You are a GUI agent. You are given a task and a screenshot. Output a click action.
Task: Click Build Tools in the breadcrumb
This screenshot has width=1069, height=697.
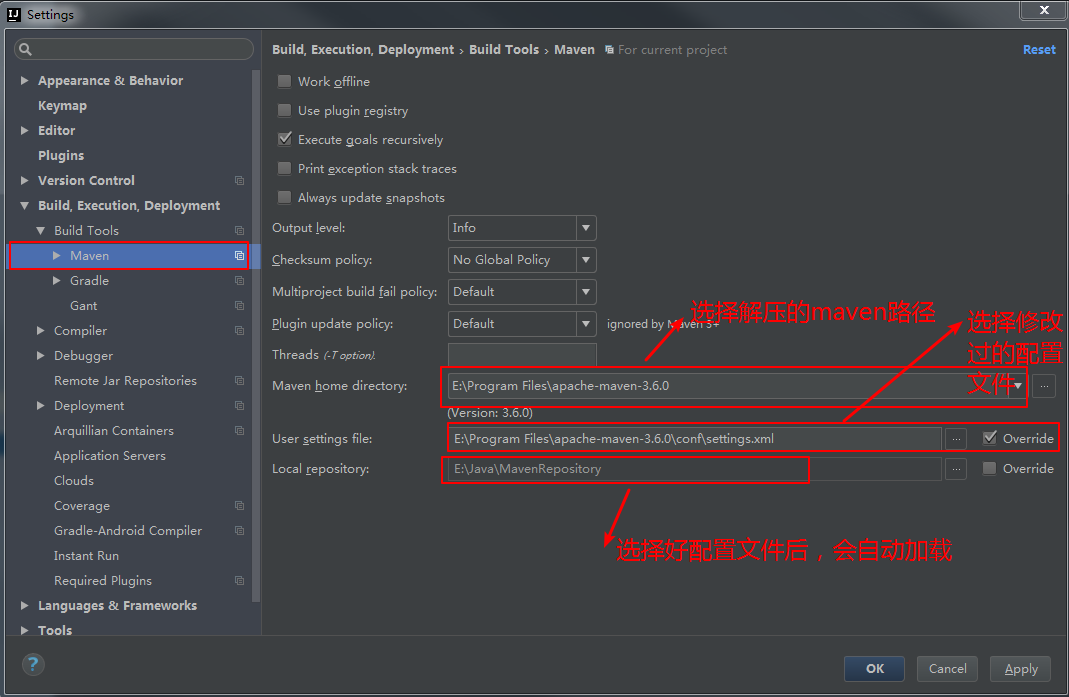pos(504,50)
